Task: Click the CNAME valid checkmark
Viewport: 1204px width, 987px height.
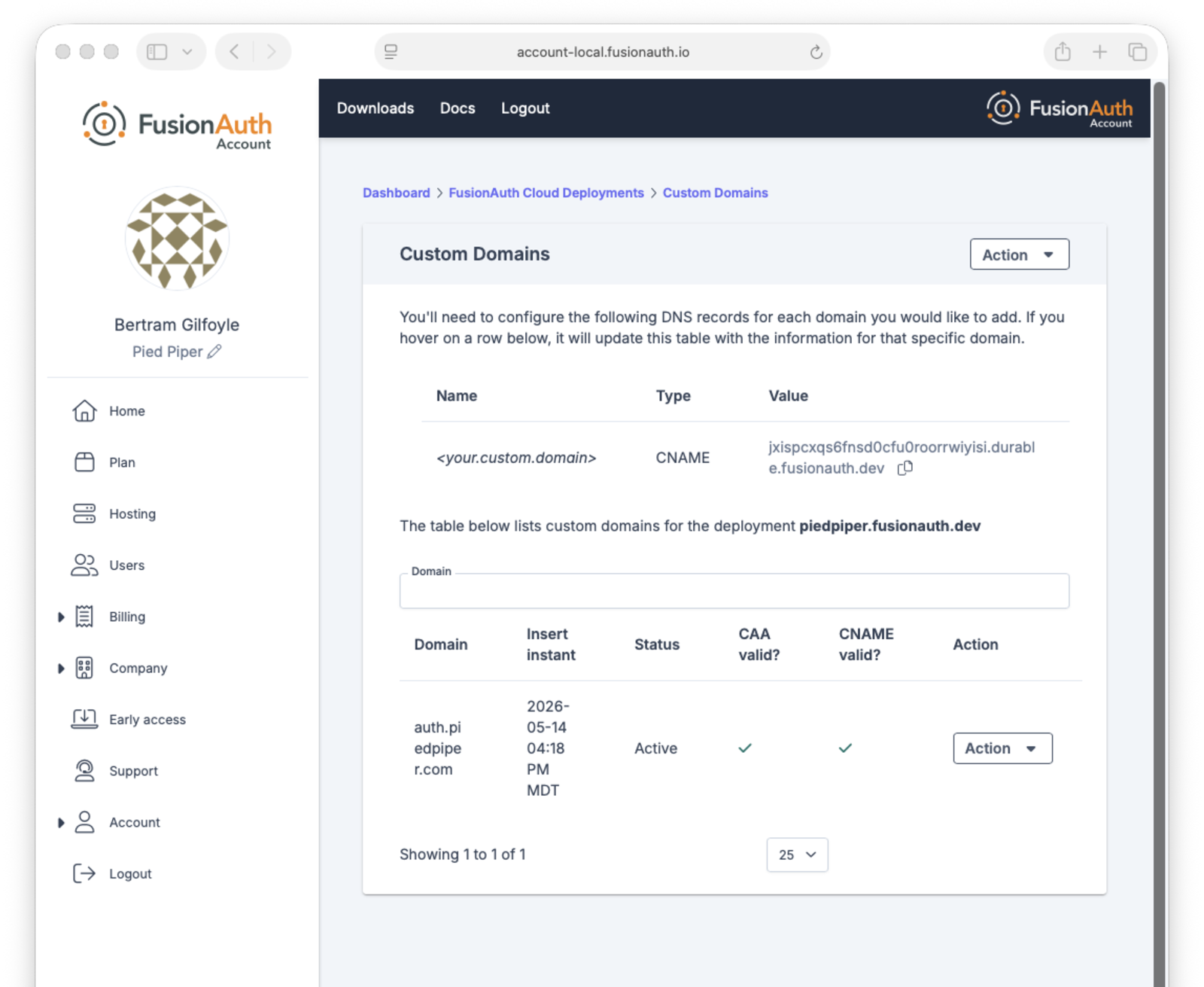Action: (846, 748)
